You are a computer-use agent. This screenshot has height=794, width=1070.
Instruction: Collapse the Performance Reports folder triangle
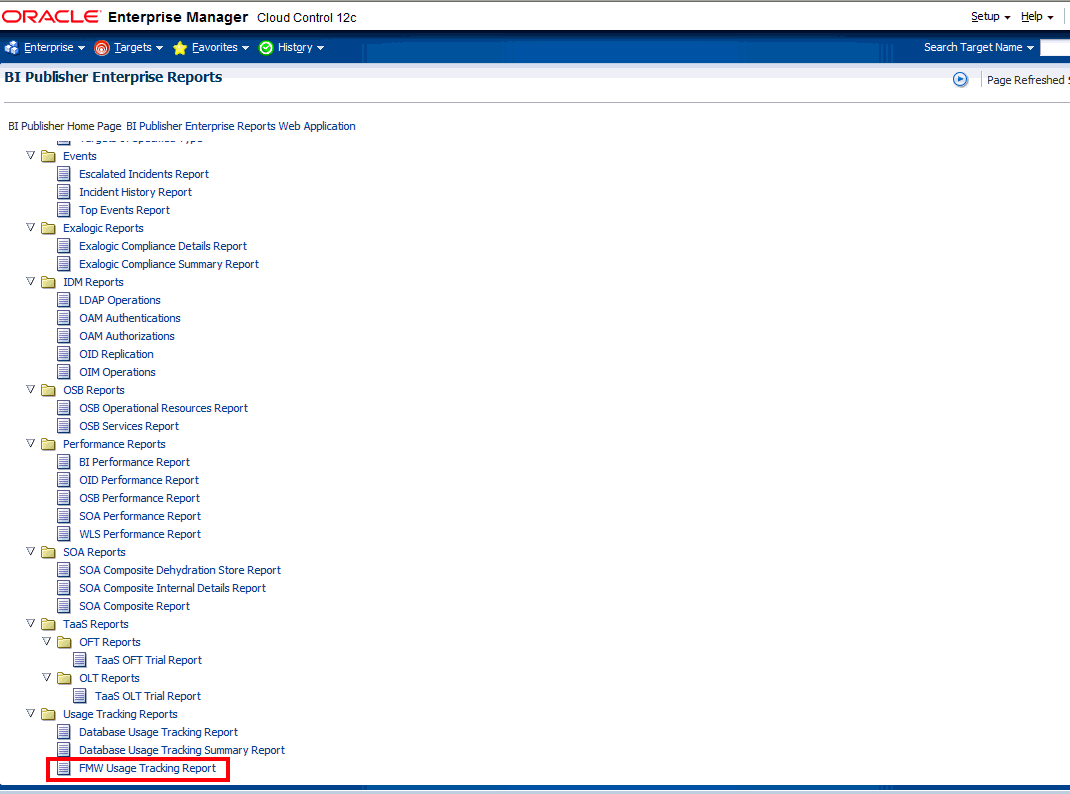coord(30,443)
